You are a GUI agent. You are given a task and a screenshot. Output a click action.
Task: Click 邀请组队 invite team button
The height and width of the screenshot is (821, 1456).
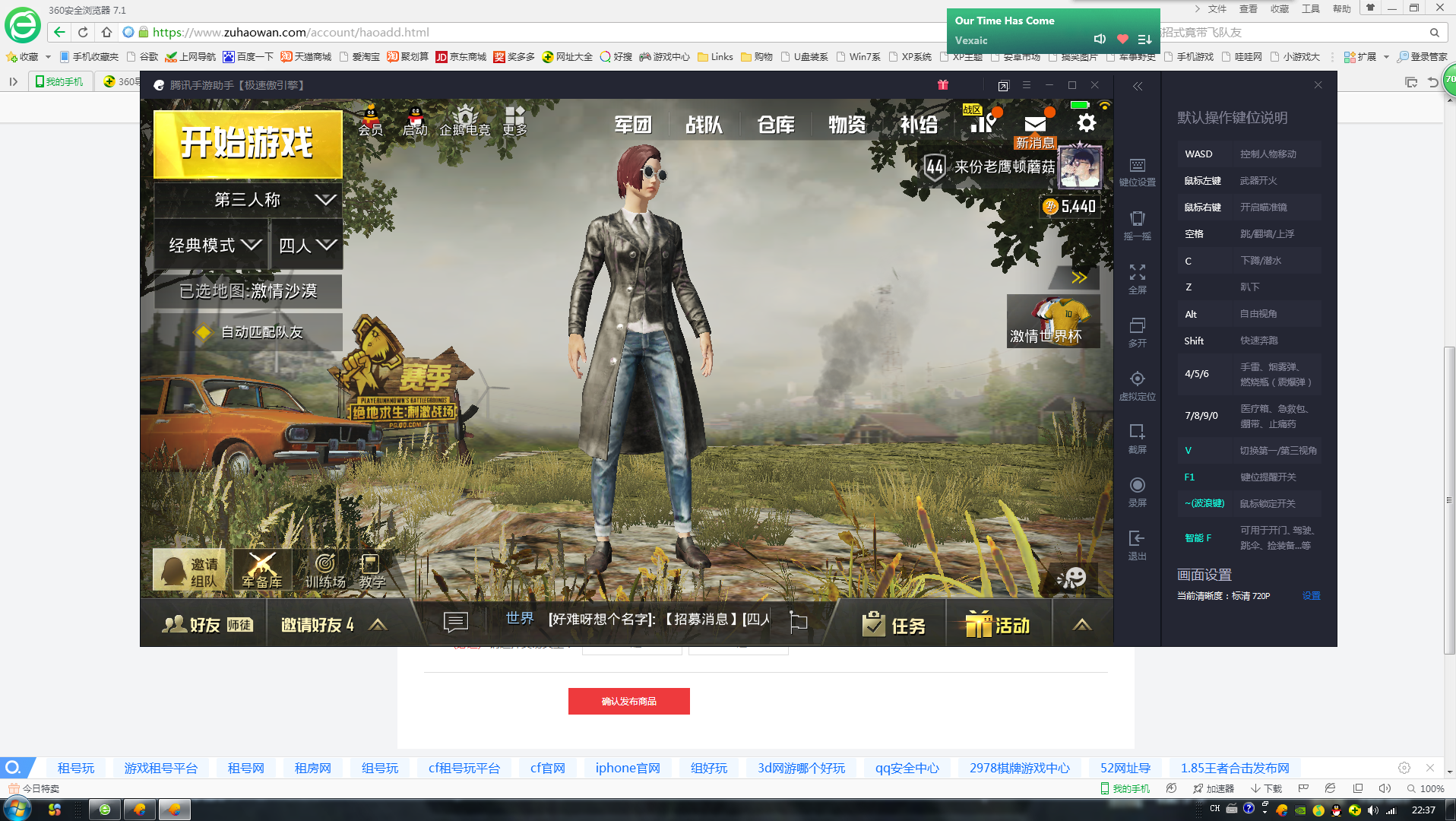190,570
